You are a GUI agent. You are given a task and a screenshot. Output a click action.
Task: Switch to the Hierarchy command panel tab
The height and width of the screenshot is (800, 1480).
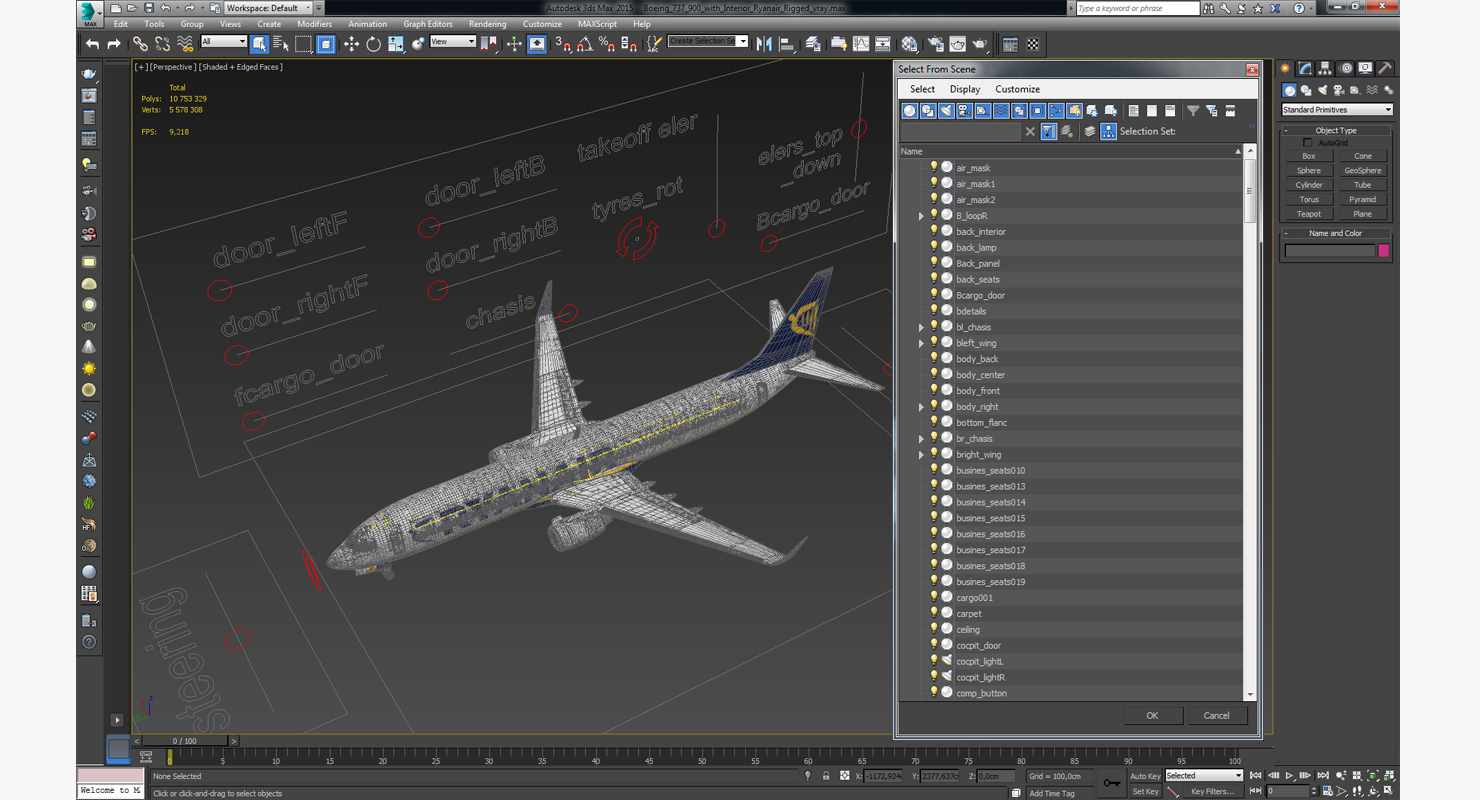(x=1326, y=69)
